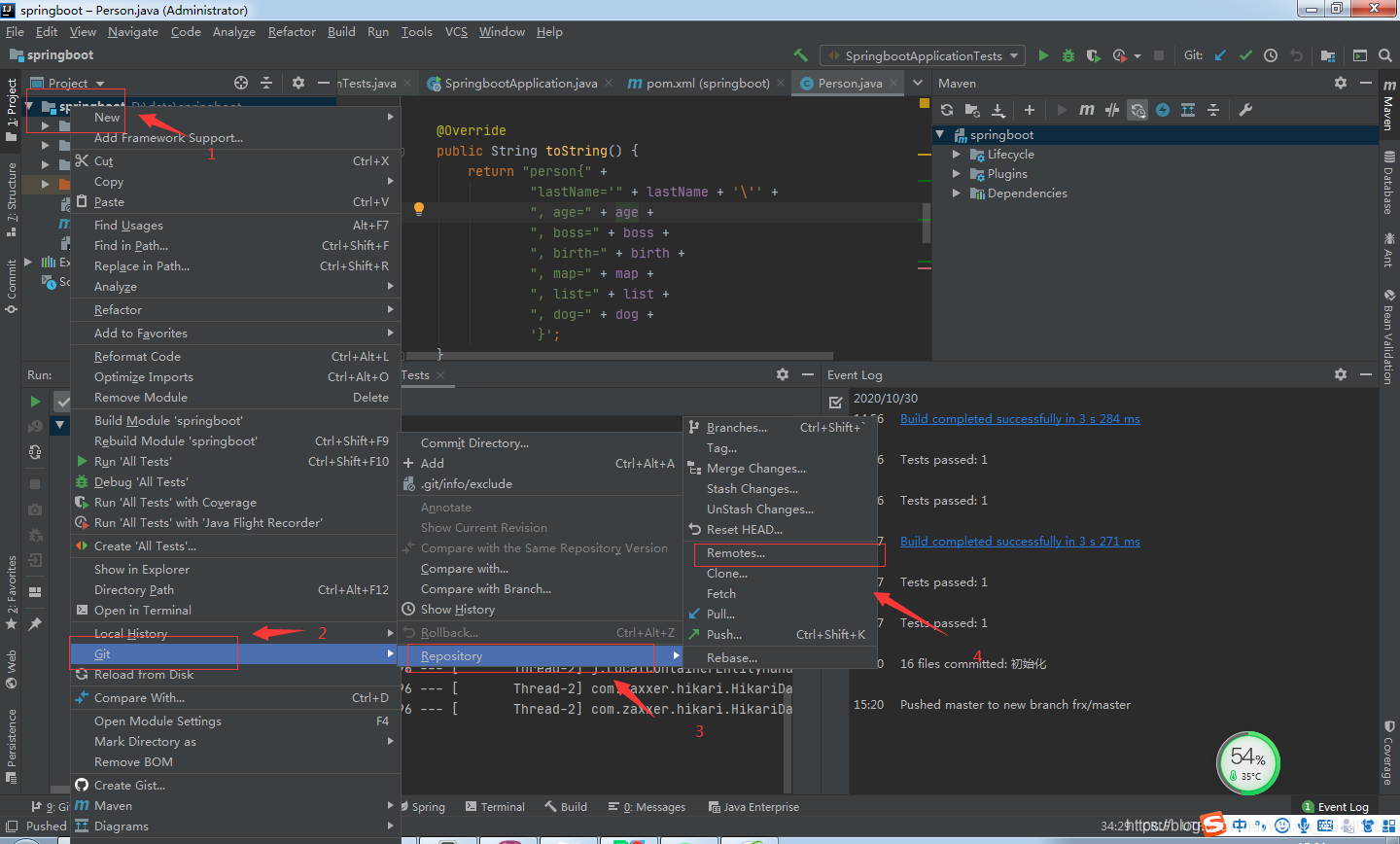Screen dimensions: 1400x844
Task: Open the Spring tool window button
Action: click(x=424, y=806)
